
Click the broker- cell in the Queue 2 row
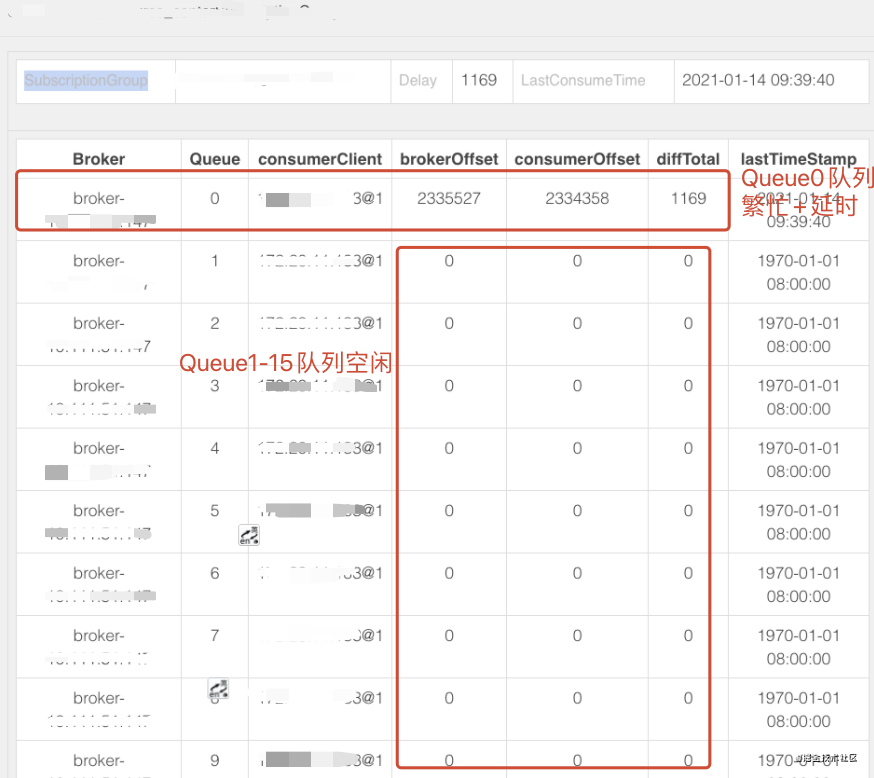[99, 334]
